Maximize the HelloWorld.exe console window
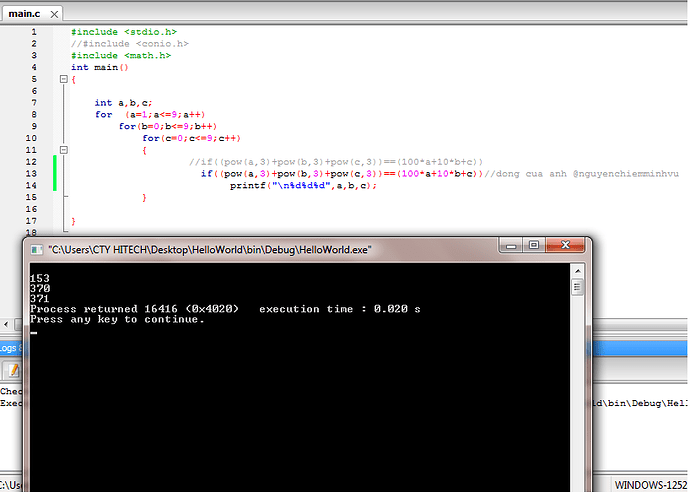 (534, 245)
